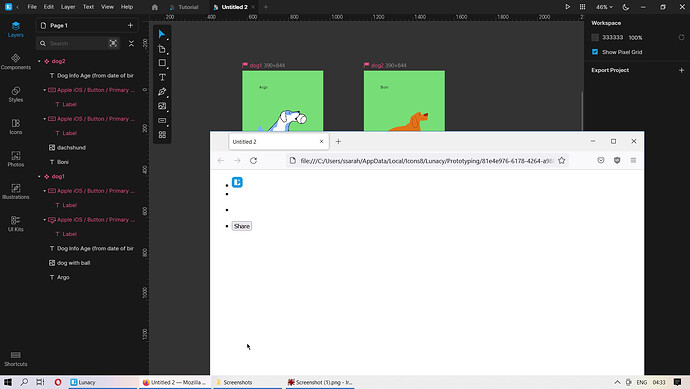The height and width of the screenshot is (389, 690).
Task: Bookmark the page with star icon
Action: click(562, 161)
